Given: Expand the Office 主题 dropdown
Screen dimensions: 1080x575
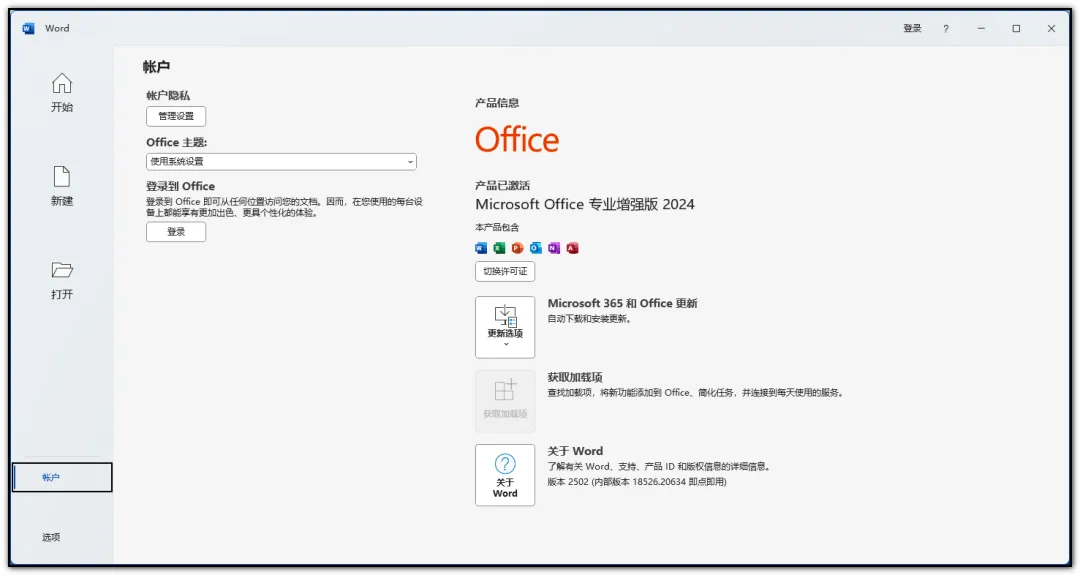Looking at the screenshot, I should coord(281,162).
